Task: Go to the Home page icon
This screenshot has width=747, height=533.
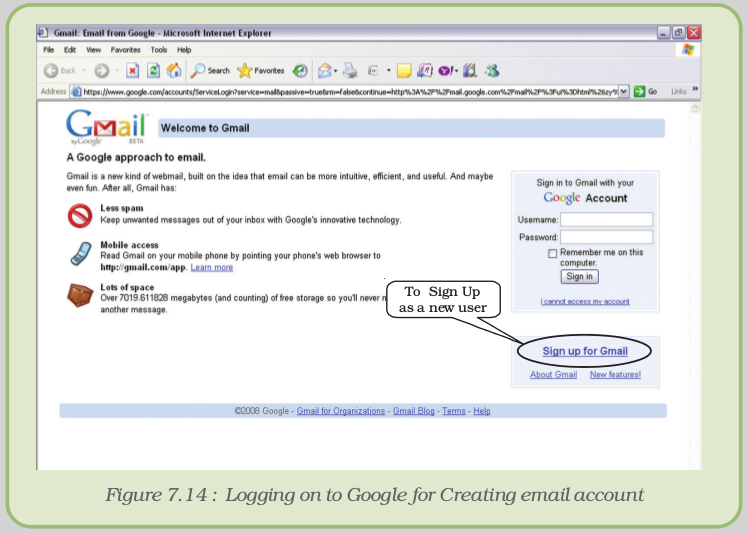Action: point(174,70)
